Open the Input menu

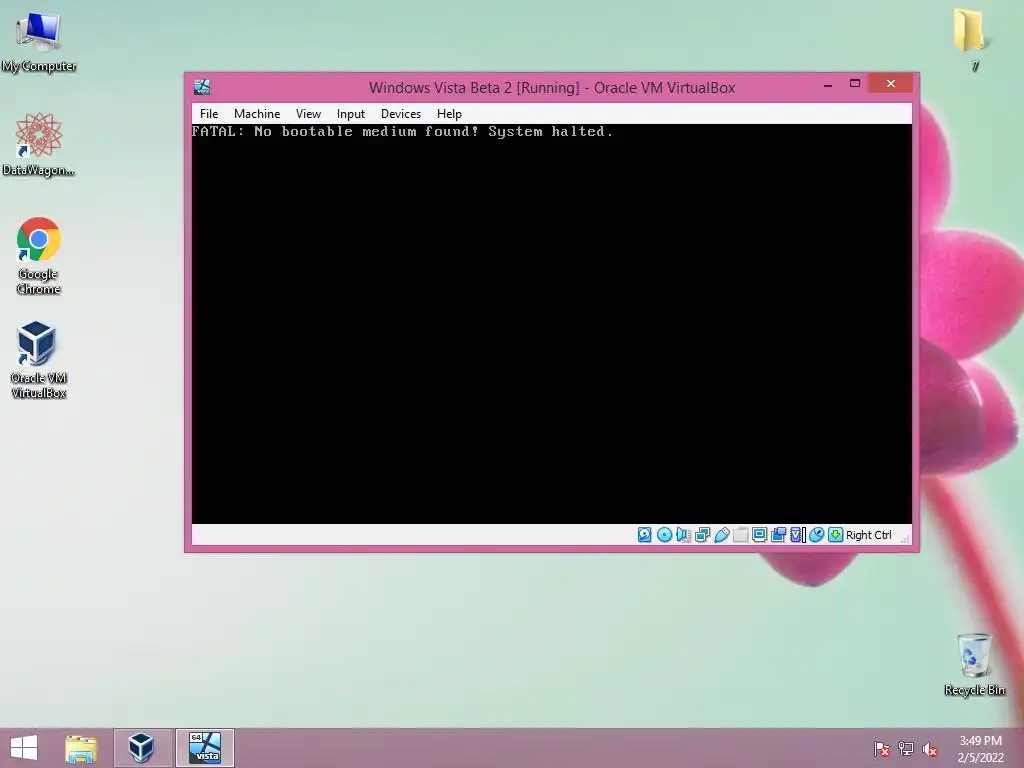(x=351, y=114)
